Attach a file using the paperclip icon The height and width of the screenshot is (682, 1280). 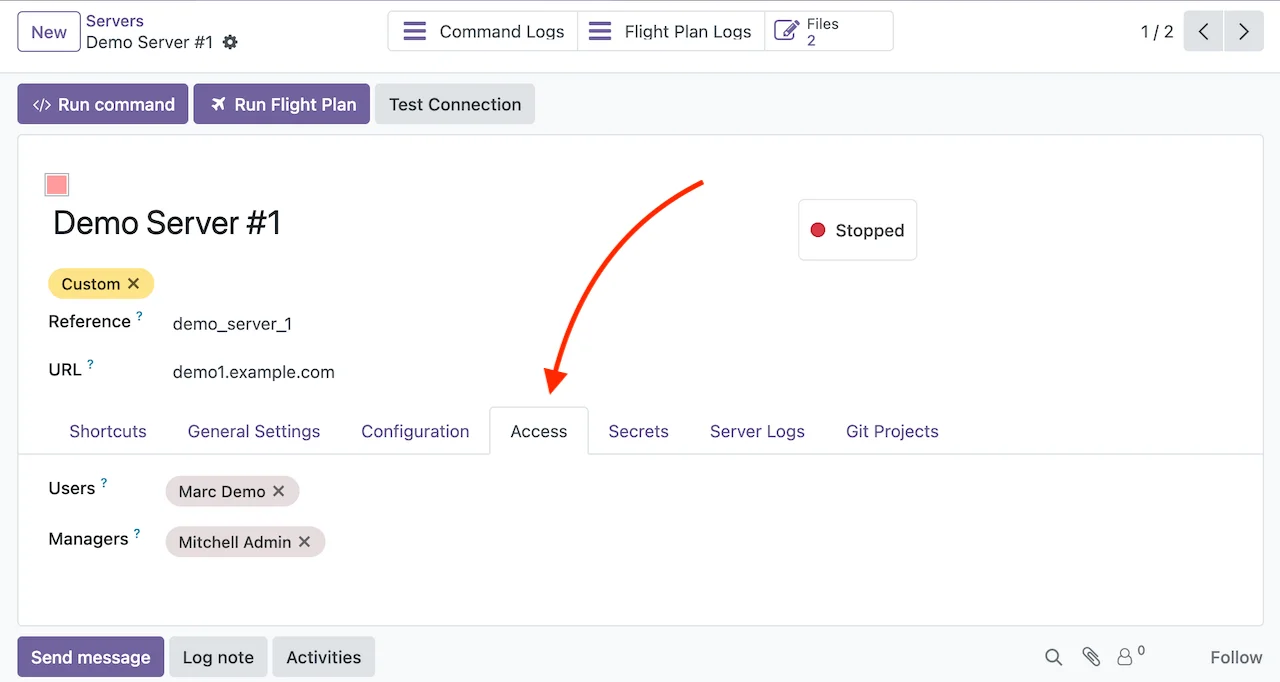pos(1091,657)
